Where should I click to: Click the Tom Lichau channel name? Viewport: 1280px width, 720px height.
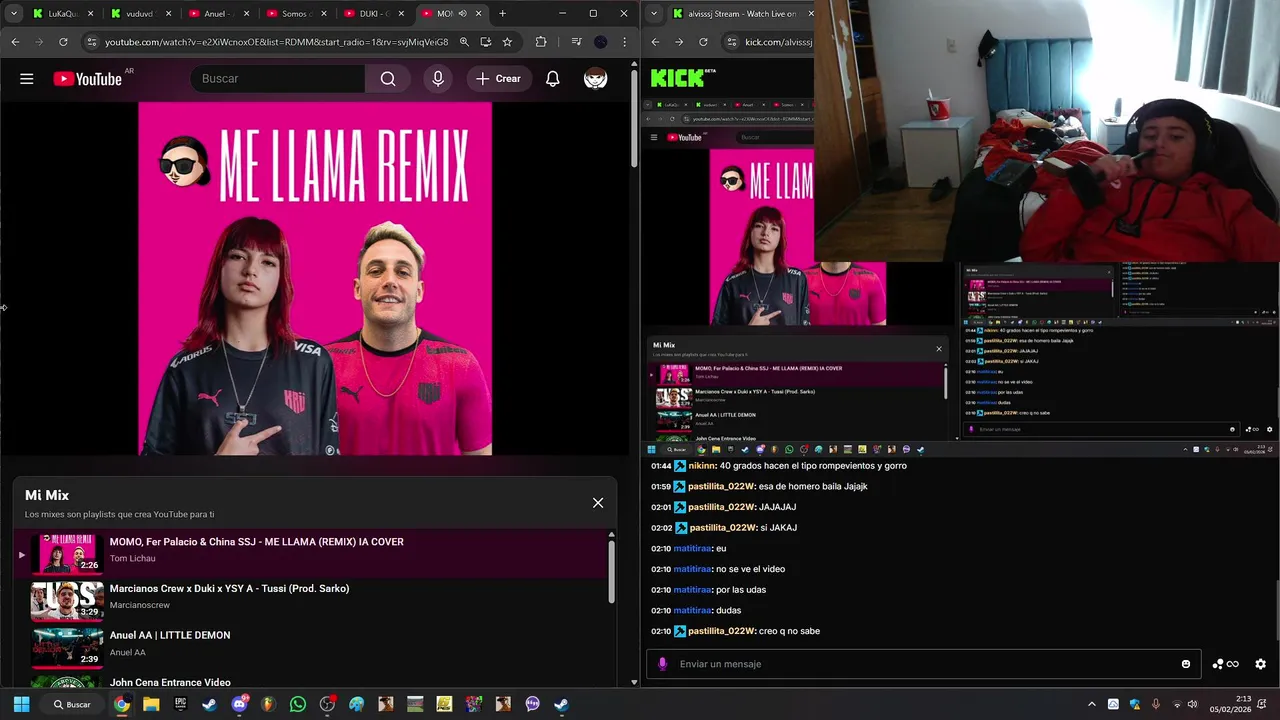point(132,559)
